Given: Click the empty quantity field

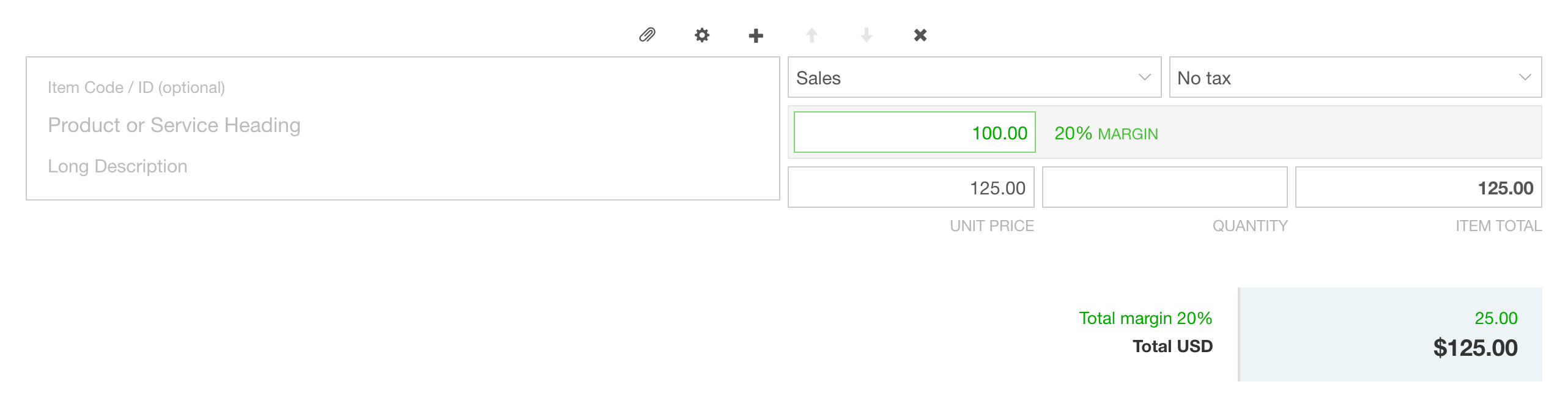Looking at the screenshot, I should (x=1164, y=188).
